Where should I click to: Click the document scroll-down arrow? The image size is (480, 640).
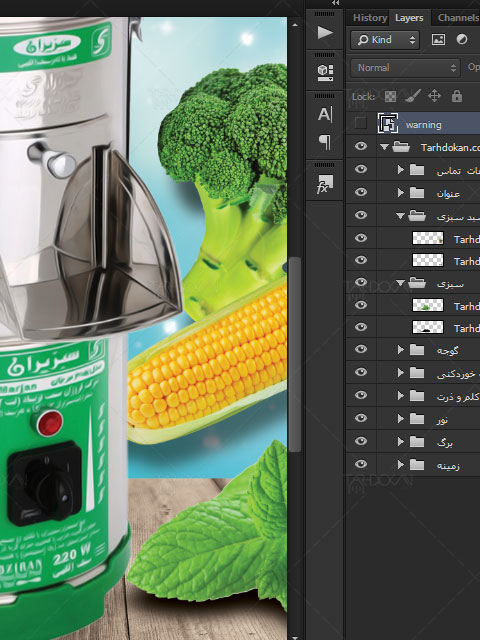tap(295, 636)
